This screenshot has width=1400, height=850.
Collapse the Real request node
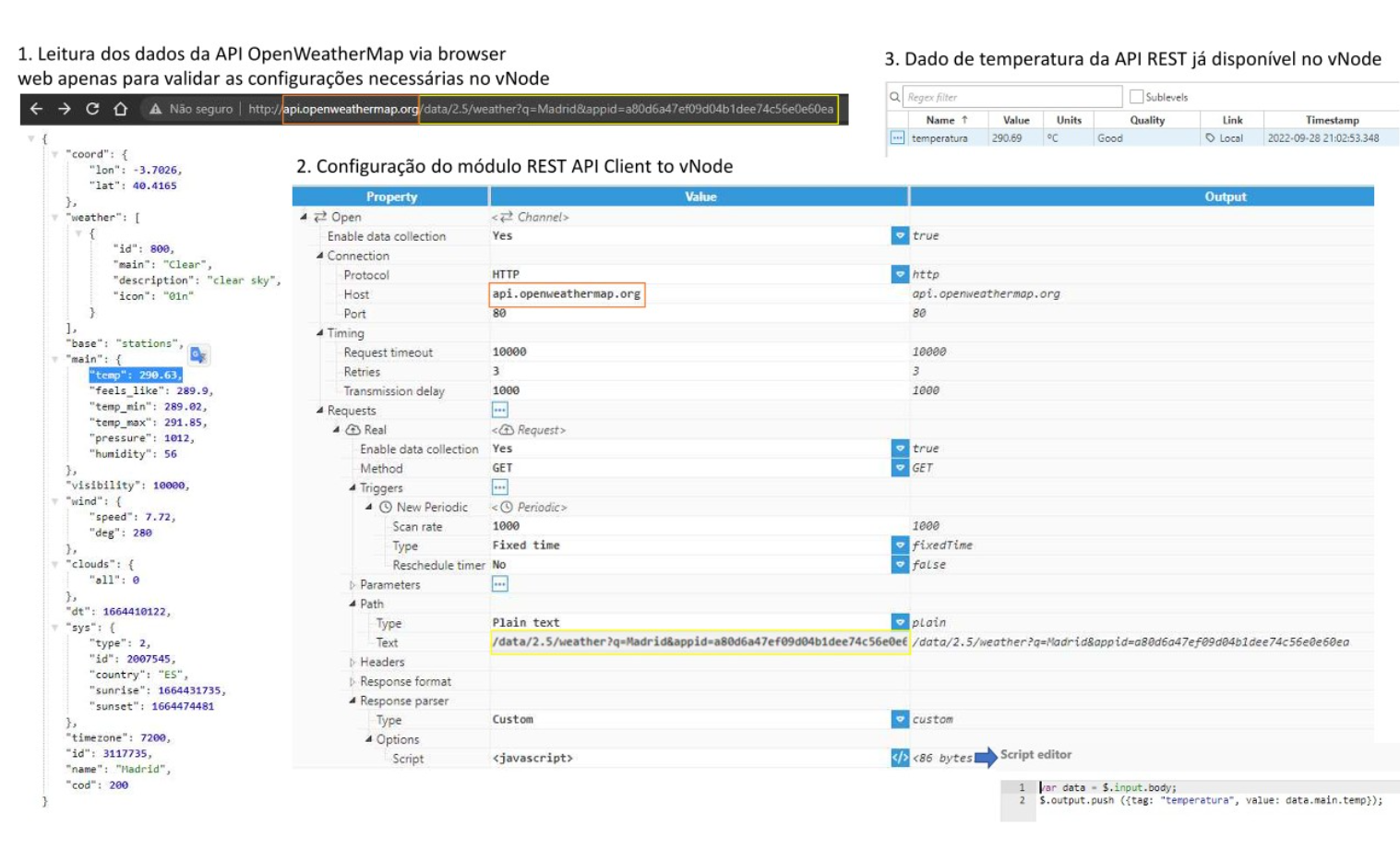pos(336,430)
